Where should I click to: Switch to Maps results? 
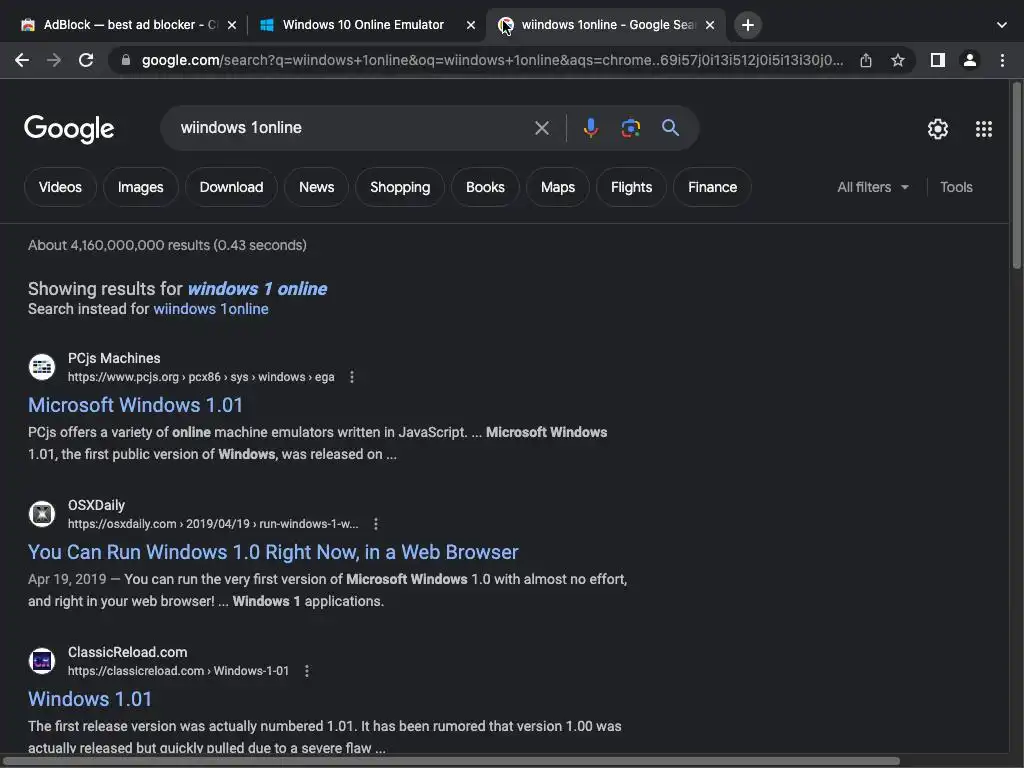pos(558,187)
